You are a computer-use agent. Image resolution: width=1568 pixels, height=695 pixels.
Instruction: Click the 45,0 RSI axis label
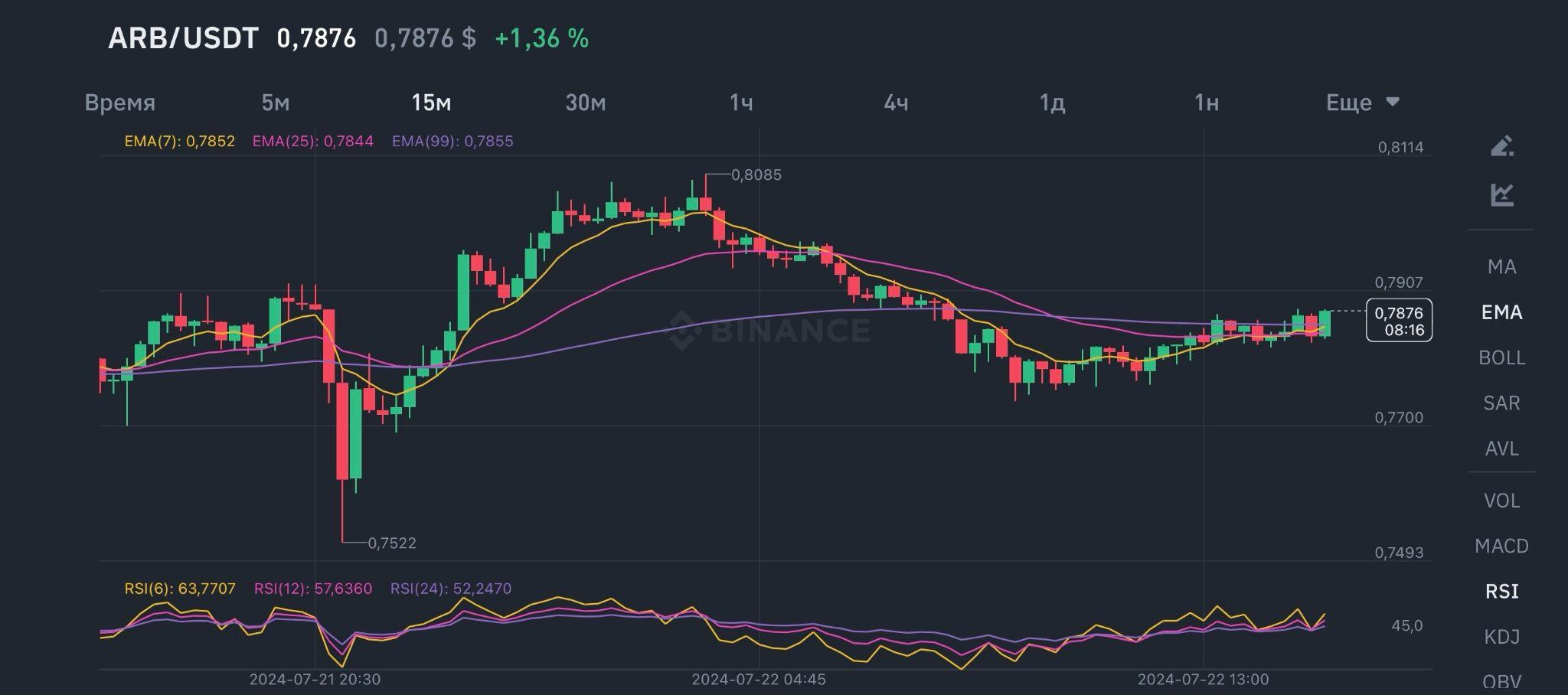tap(1407, 626)
